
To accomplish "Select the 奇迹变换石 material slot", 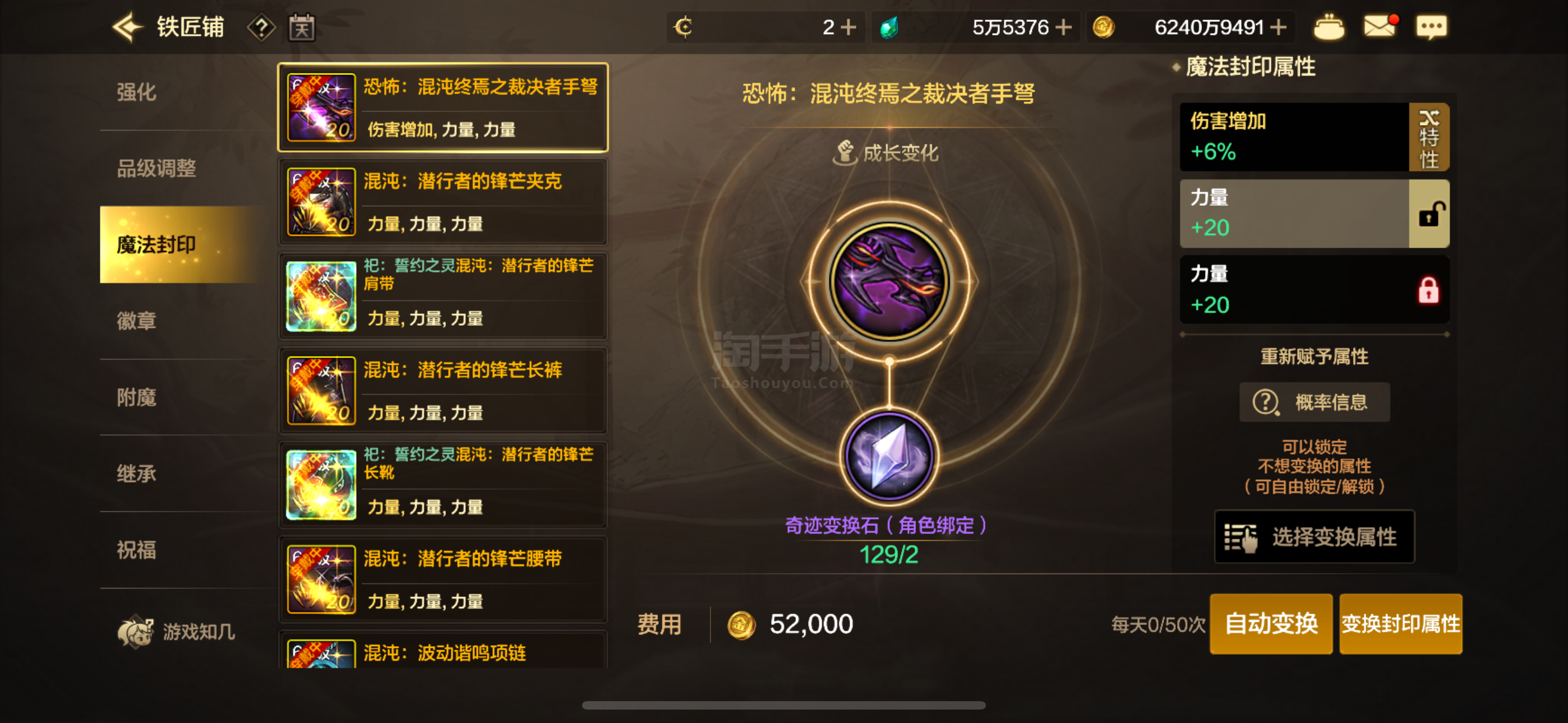I will pos(889,456).
